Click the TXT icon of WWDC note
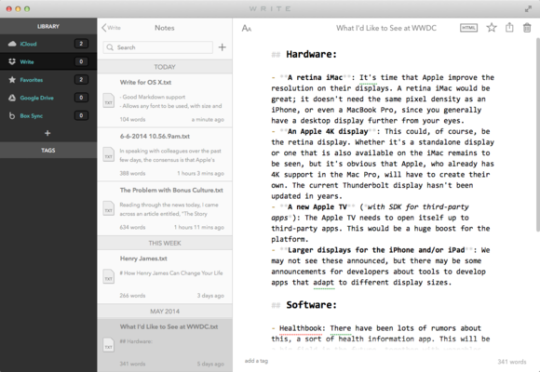Image resolution: width=540 pixels, height=372 pixels. 108,345
